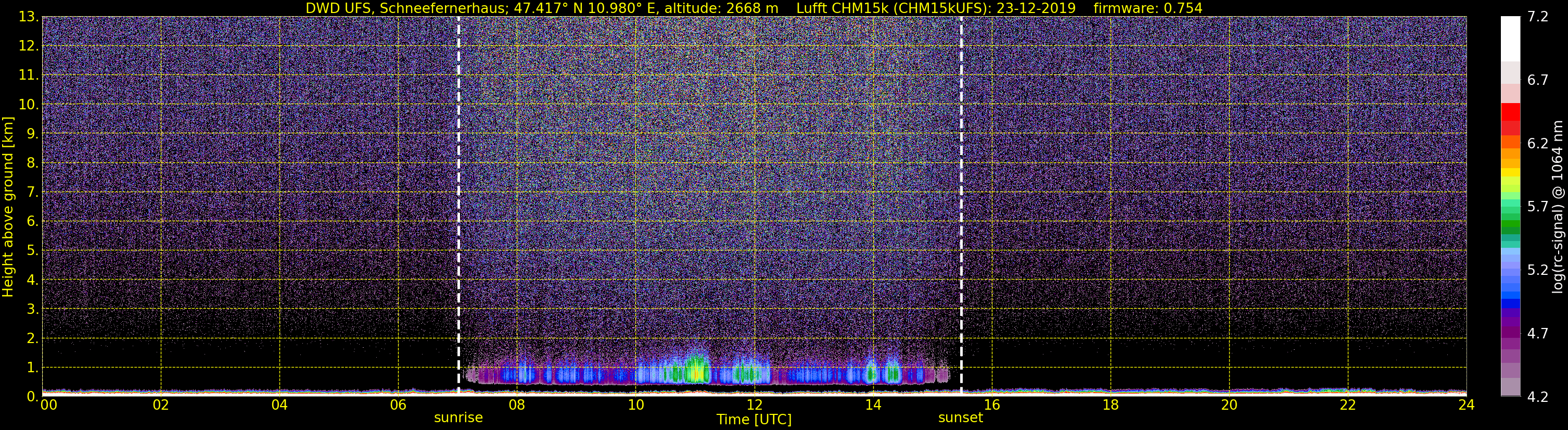Click the colorbar value '6.2'
The image size is (1568, 430).
pyautogui.click(x=1538, y=144)
